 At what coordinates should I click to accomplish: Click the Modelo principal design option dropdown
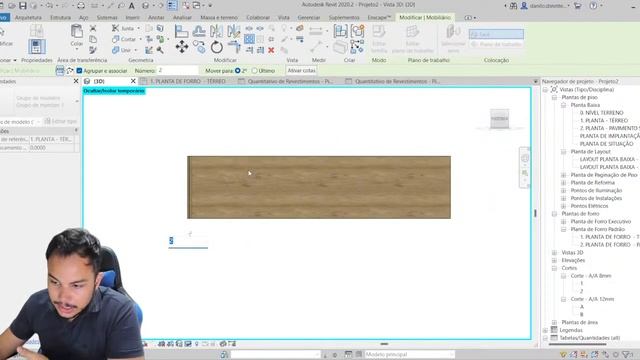409,355
